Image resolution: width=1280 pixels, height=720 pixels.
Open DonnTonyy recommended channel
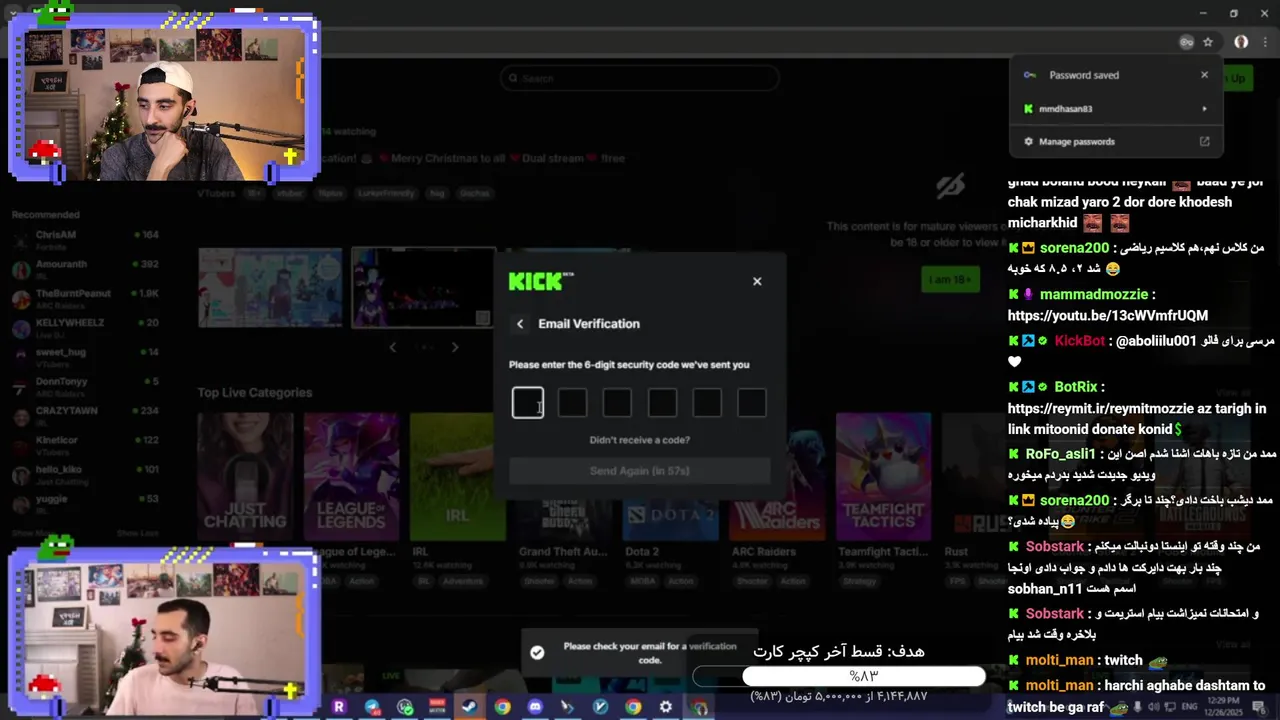click(x=86, y=386)
